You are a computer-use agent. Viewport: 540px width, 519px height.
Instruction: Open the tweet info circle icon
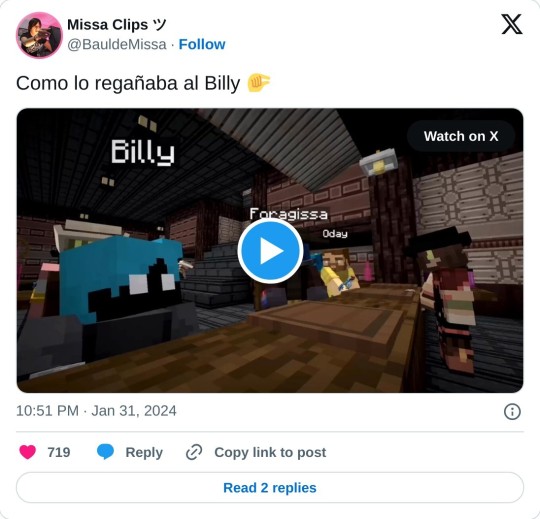click(x=512, y=412)
